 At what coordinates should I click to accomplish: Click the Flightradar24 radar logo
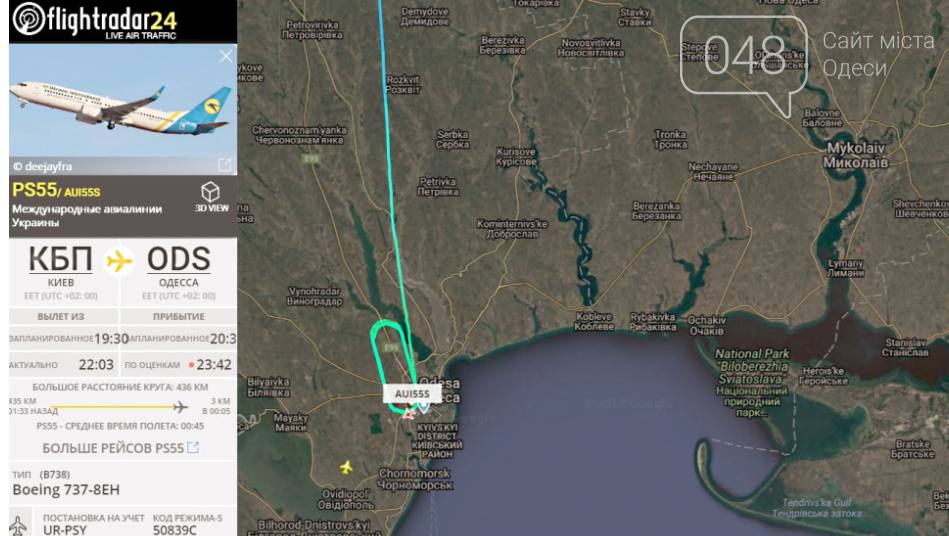[28, 18]
